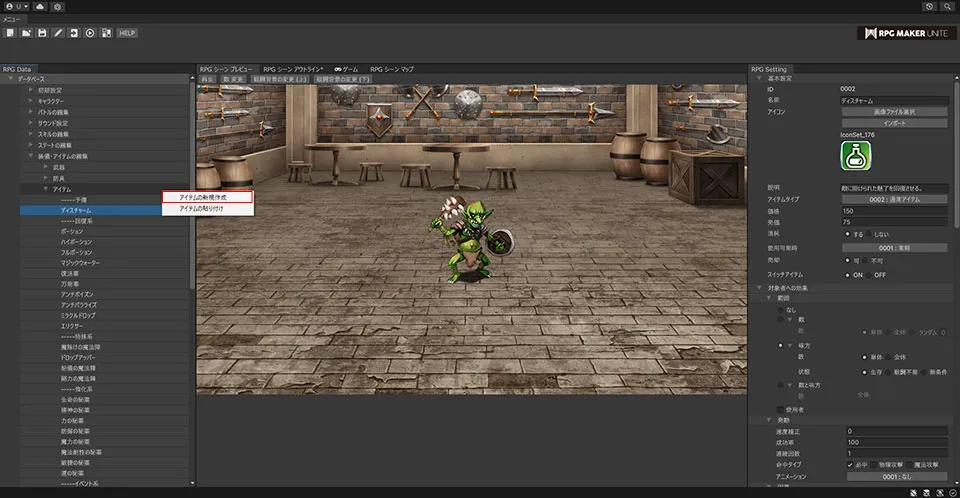This screenshot has height=498, width=960.
Task: Click the save floppy disk toolbar icon
Action: click(x=42, y=33)
